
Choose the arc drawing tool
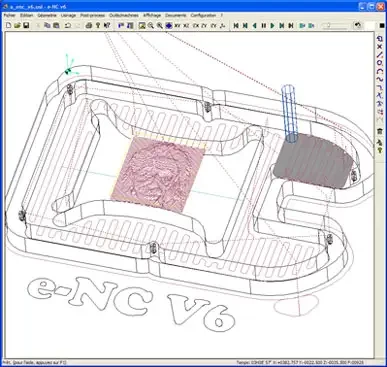coord(380,71)
